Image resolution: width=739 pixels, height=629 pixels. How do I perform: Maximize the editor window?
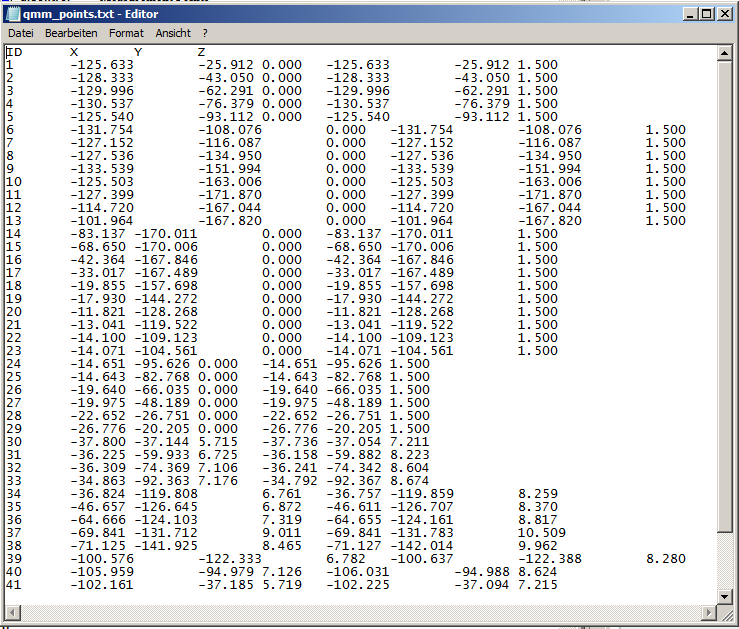pos(707,14)
